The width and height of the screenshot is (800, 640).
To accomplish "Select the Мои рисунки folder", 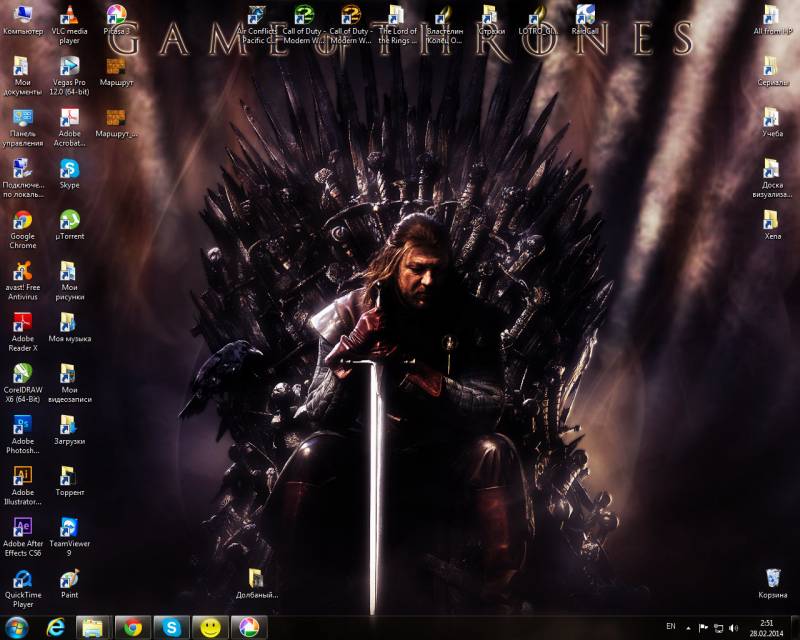I will (x=69, y=281).
